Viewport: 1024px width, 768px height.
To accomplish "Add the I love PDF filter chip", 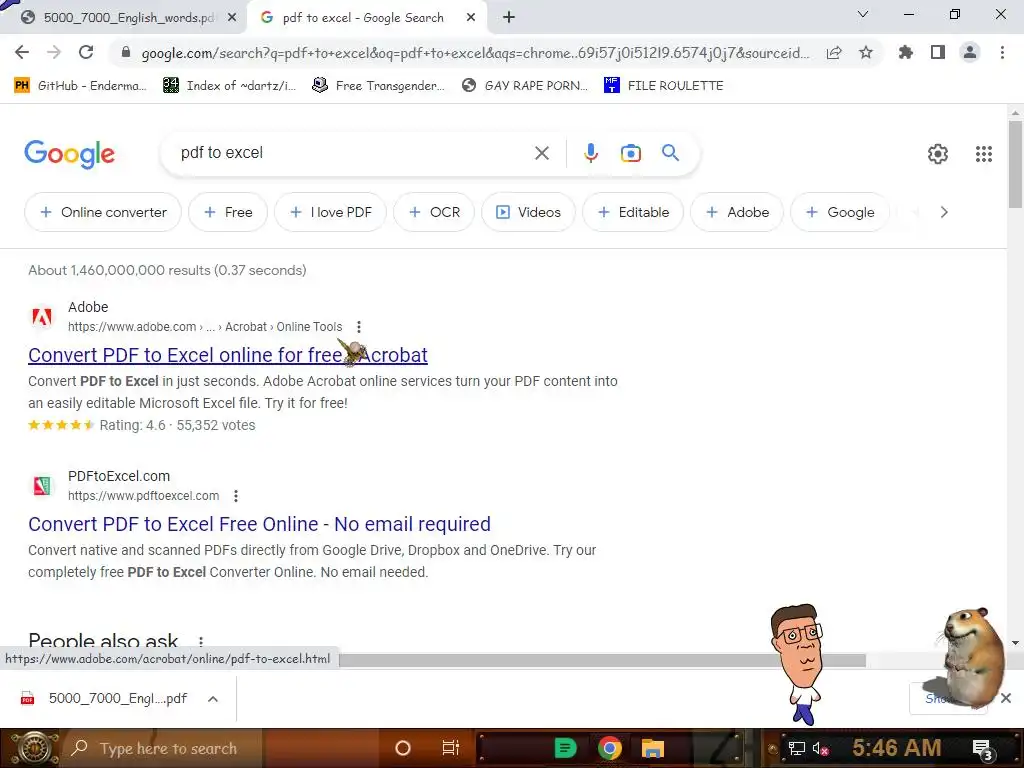I will (330, 212).
